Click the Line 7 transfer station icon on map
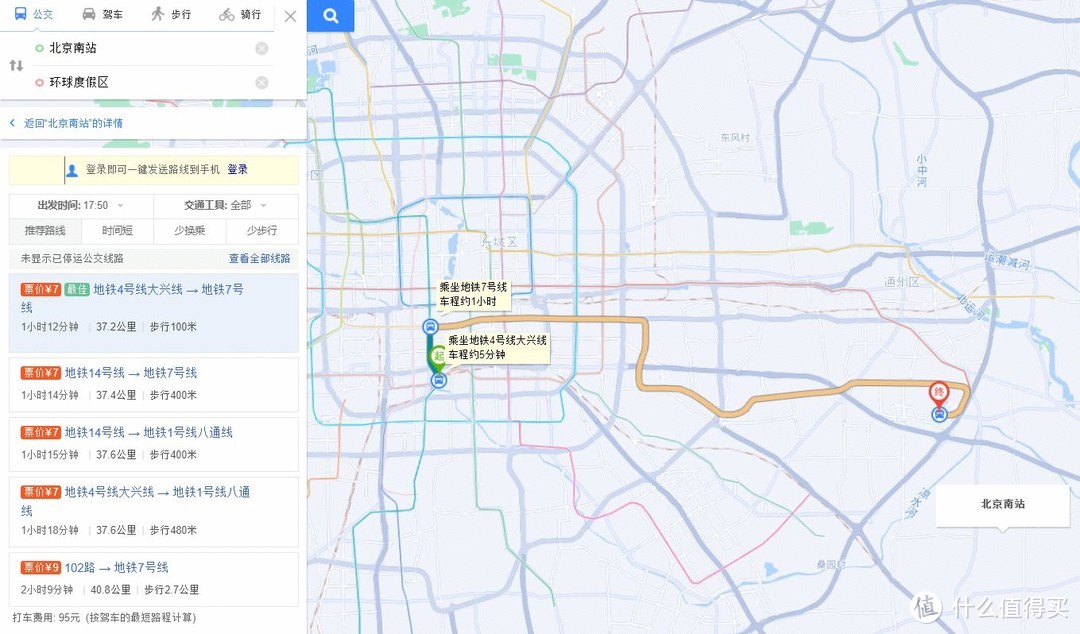Image resolution: width=1080 pixels, height=634 pixels. click(x=430, y=326)
